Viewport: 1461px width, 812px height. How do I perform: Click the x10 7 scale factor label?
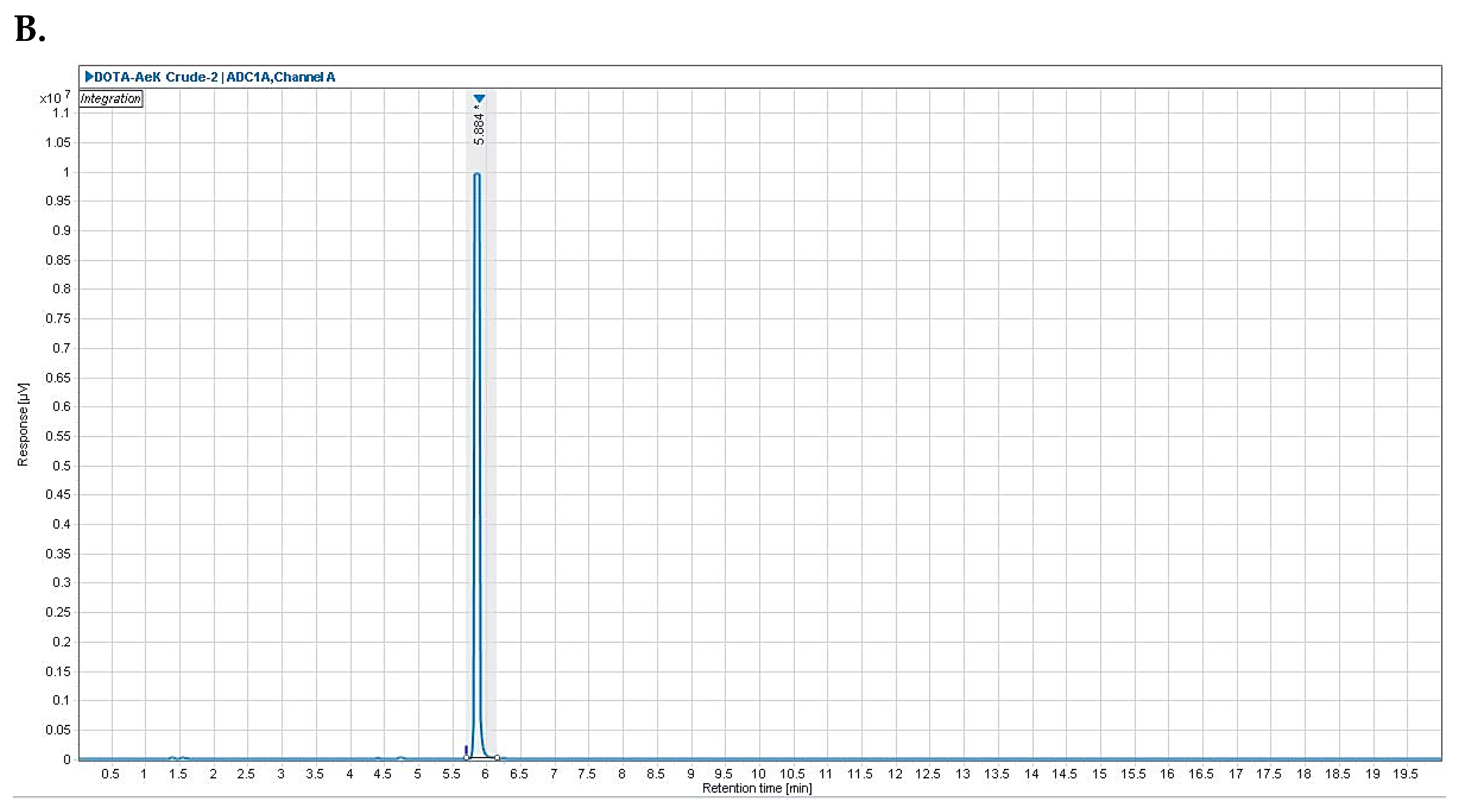pos(55,98)
